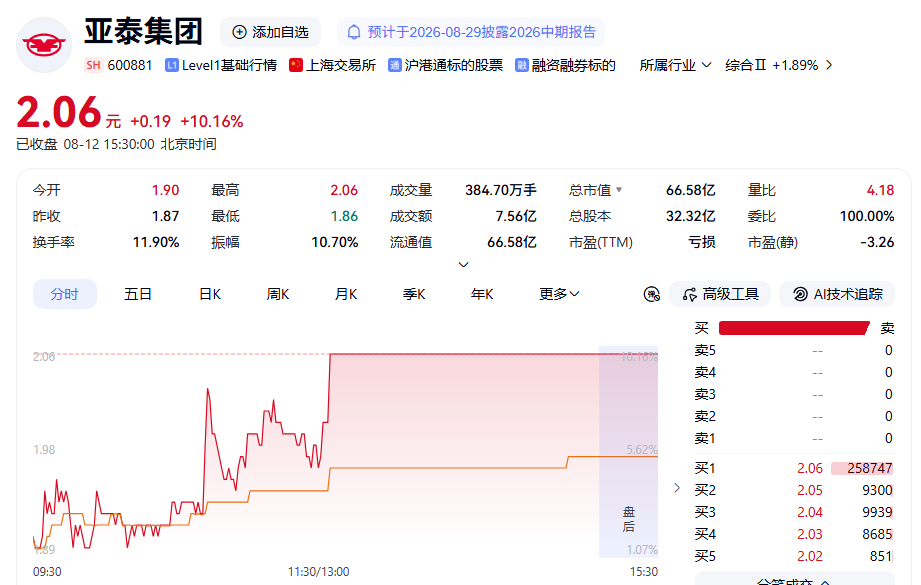This screenshot has width=921, height=585.
Task: Expand the 分笔成交 section
Action: click(x=794, y=580)
